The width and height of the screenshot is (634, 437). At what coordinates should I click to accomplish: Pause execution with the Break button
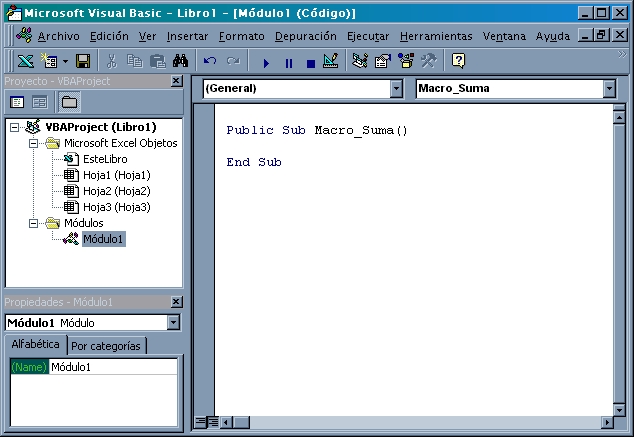click(288, 62)
